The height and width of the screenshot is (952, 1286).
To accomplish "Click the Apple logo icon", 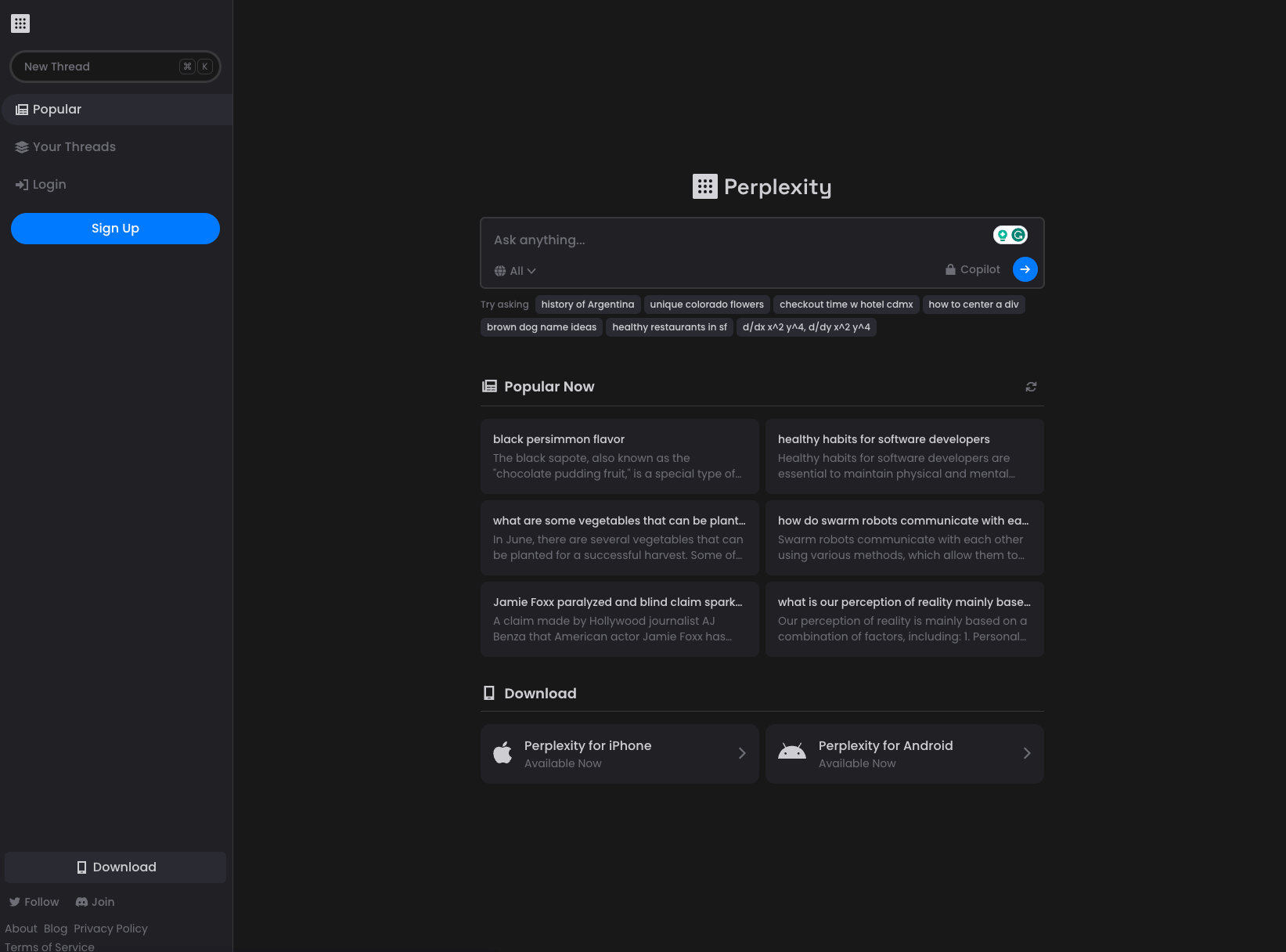I will (503, 753).
